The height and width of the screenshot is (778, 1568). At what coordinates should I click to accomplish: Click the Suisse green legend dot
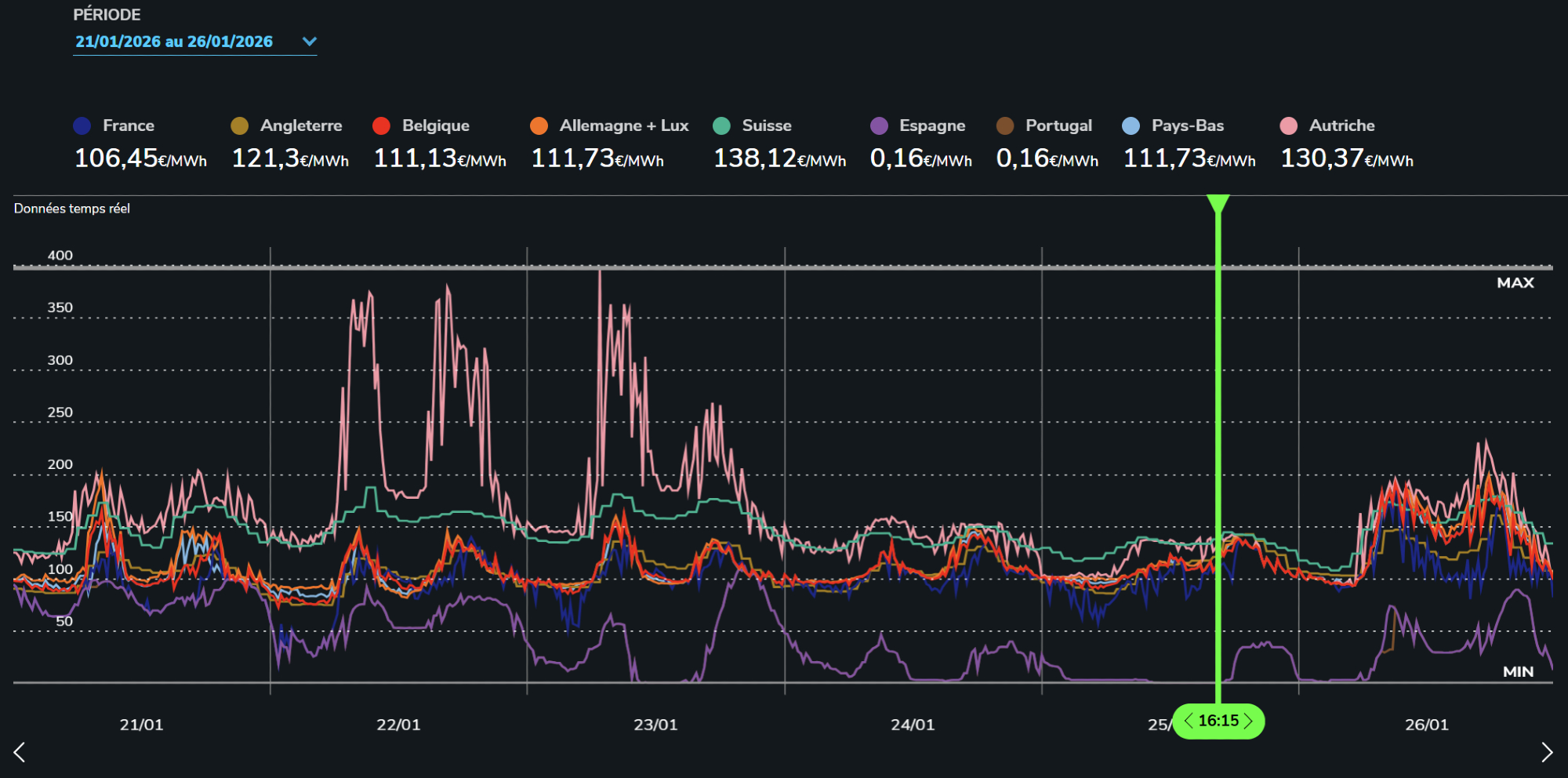pos(722,125)
